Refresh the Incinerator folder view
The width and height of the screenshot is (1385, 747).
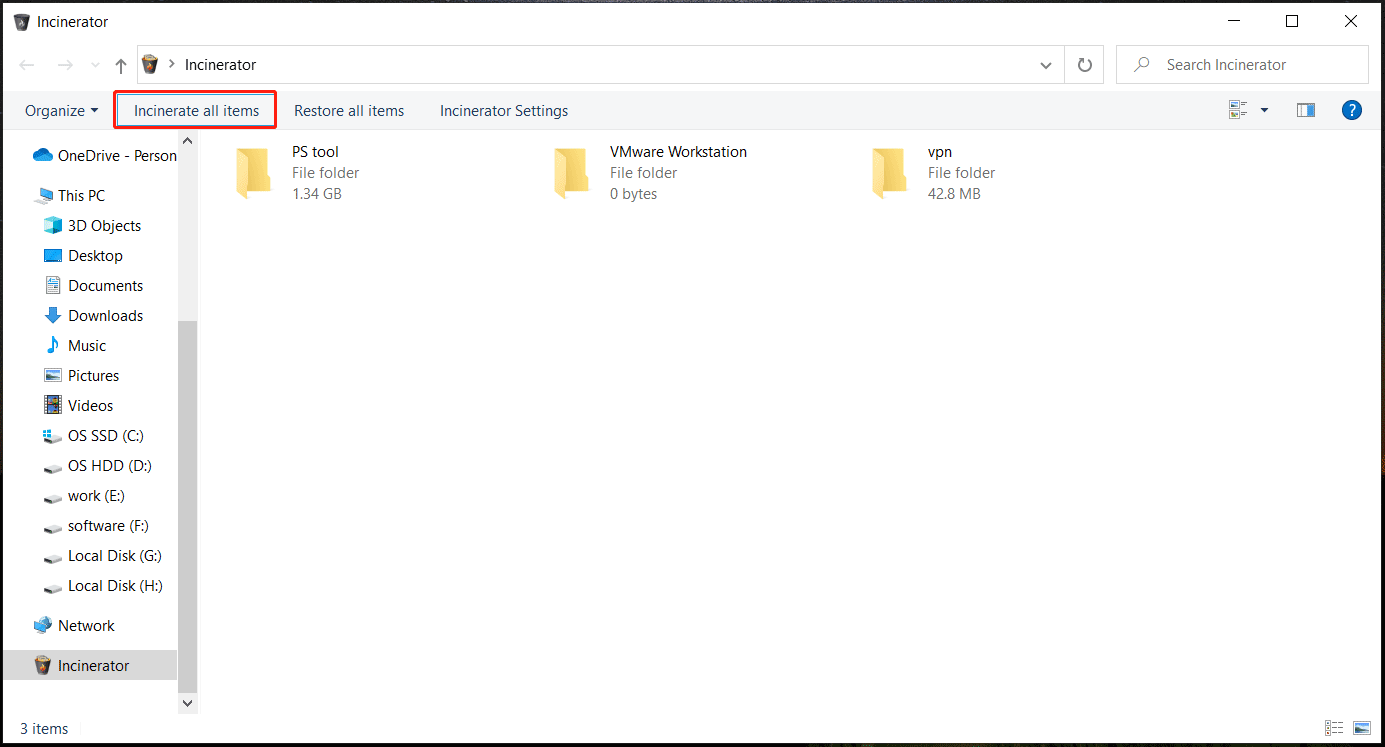click(1085, 65)
